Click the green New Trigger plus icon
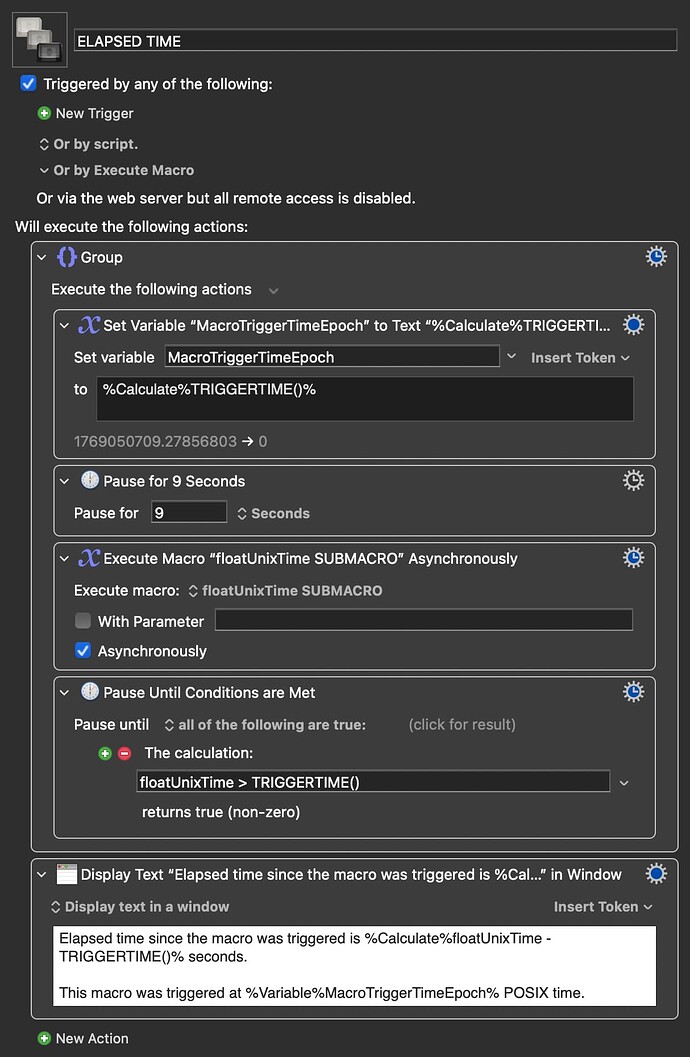The image size is (690, 1057). (x=44, y=114)
